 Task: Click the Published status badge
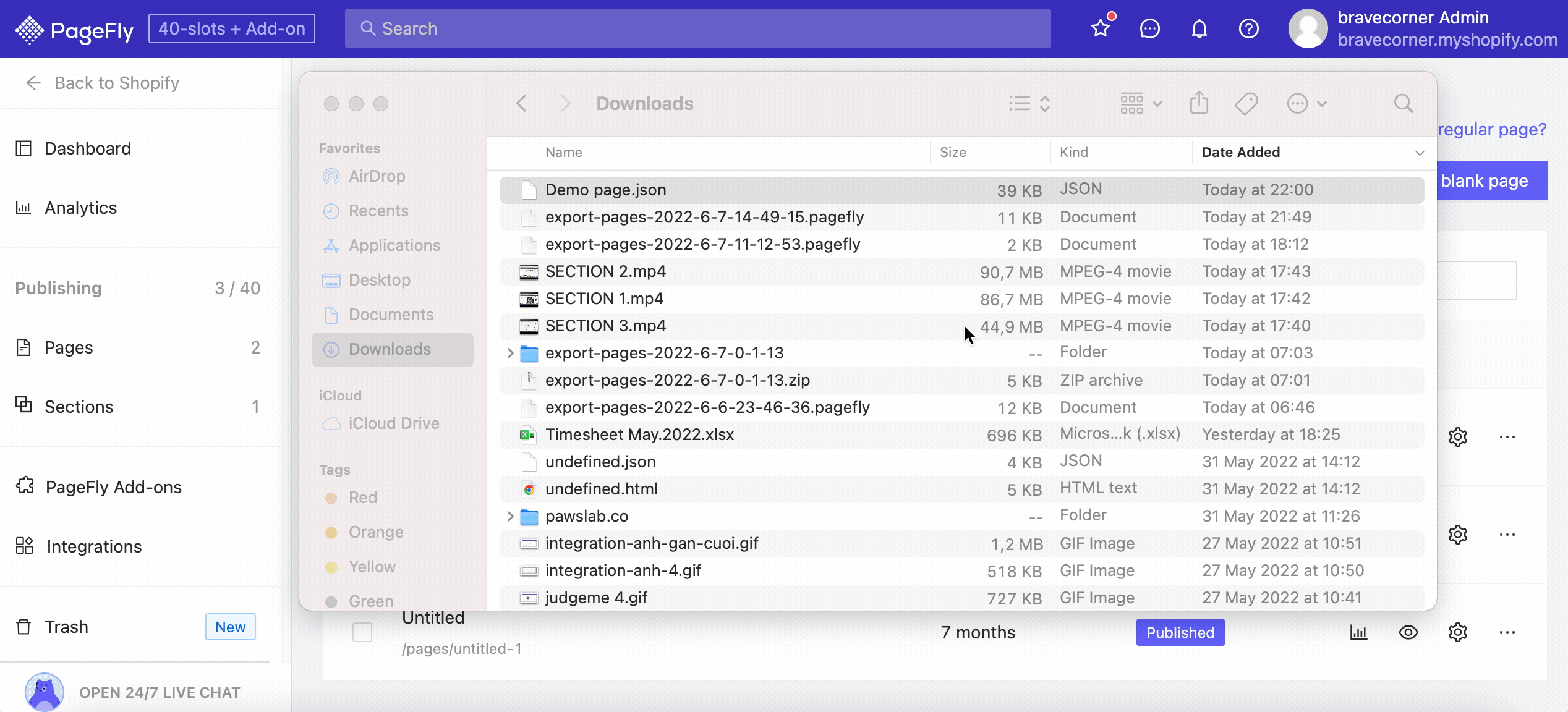pyautogui.click(x=1180, y=632)
